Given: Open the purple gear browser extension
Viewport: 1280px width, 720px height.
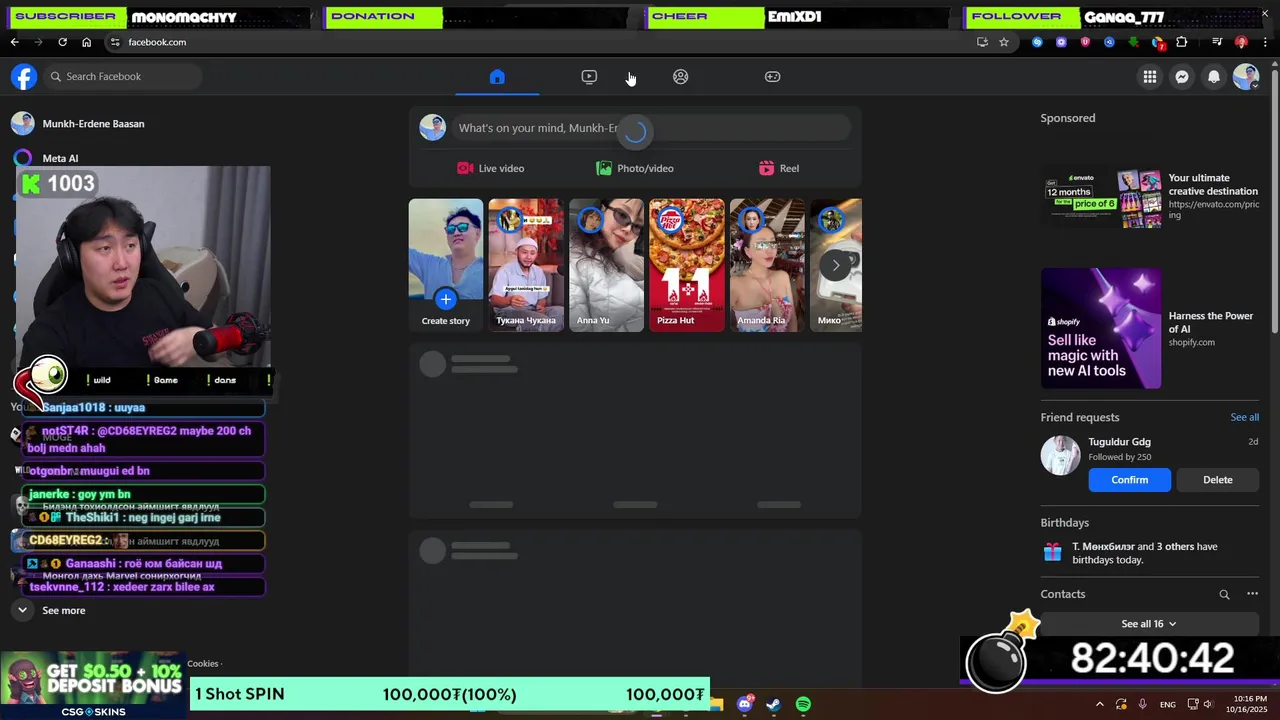Looking at the screenshot, I should click(1061, 42).
